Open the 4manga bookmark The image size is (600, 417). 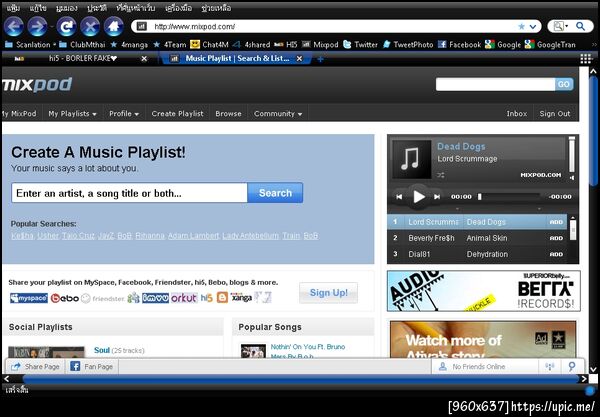pos(129,45)
